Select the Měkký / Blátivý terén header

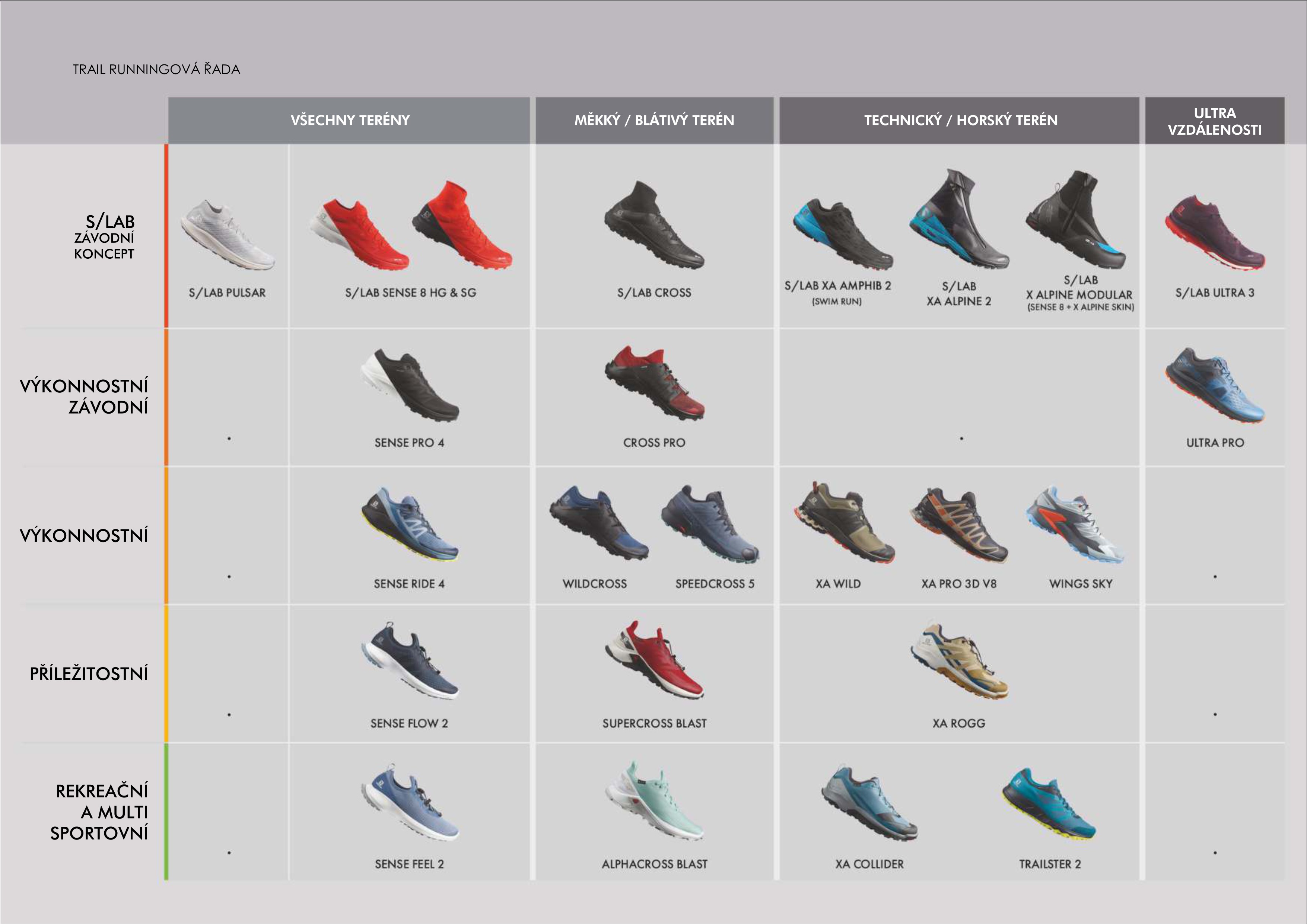(654, 120)
